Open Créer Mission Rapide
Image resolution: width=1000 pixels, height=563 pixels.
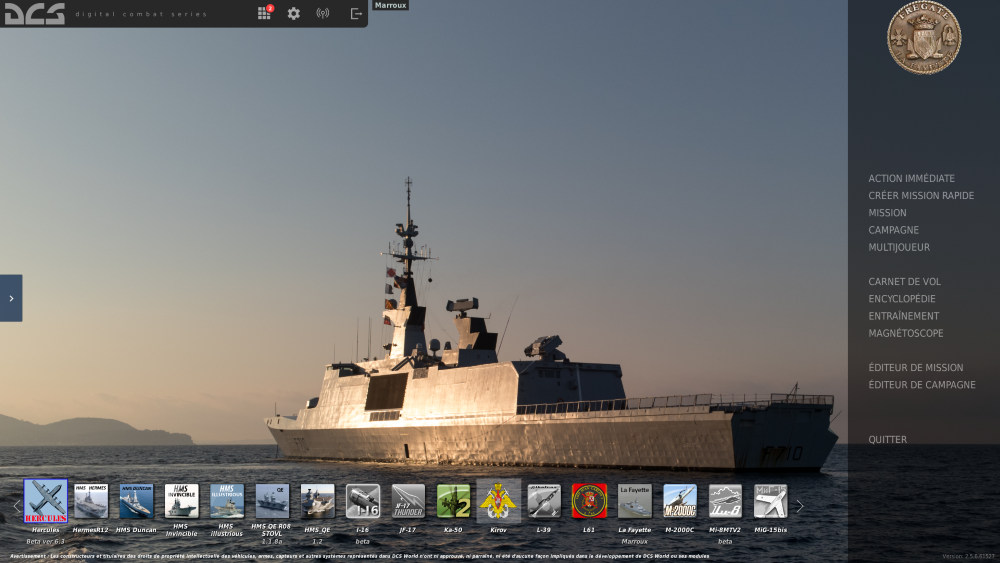pyautogui.click(x=921, y=196)
